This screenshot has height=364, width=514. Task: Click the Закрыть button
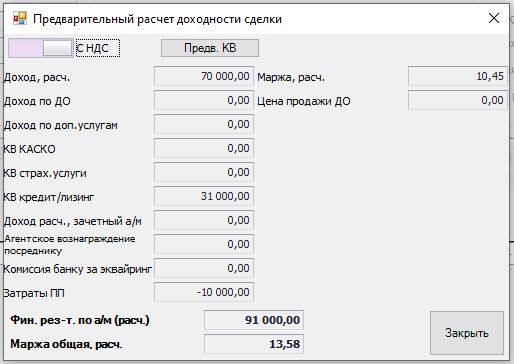pyautogui.click(x=467, y=333)
